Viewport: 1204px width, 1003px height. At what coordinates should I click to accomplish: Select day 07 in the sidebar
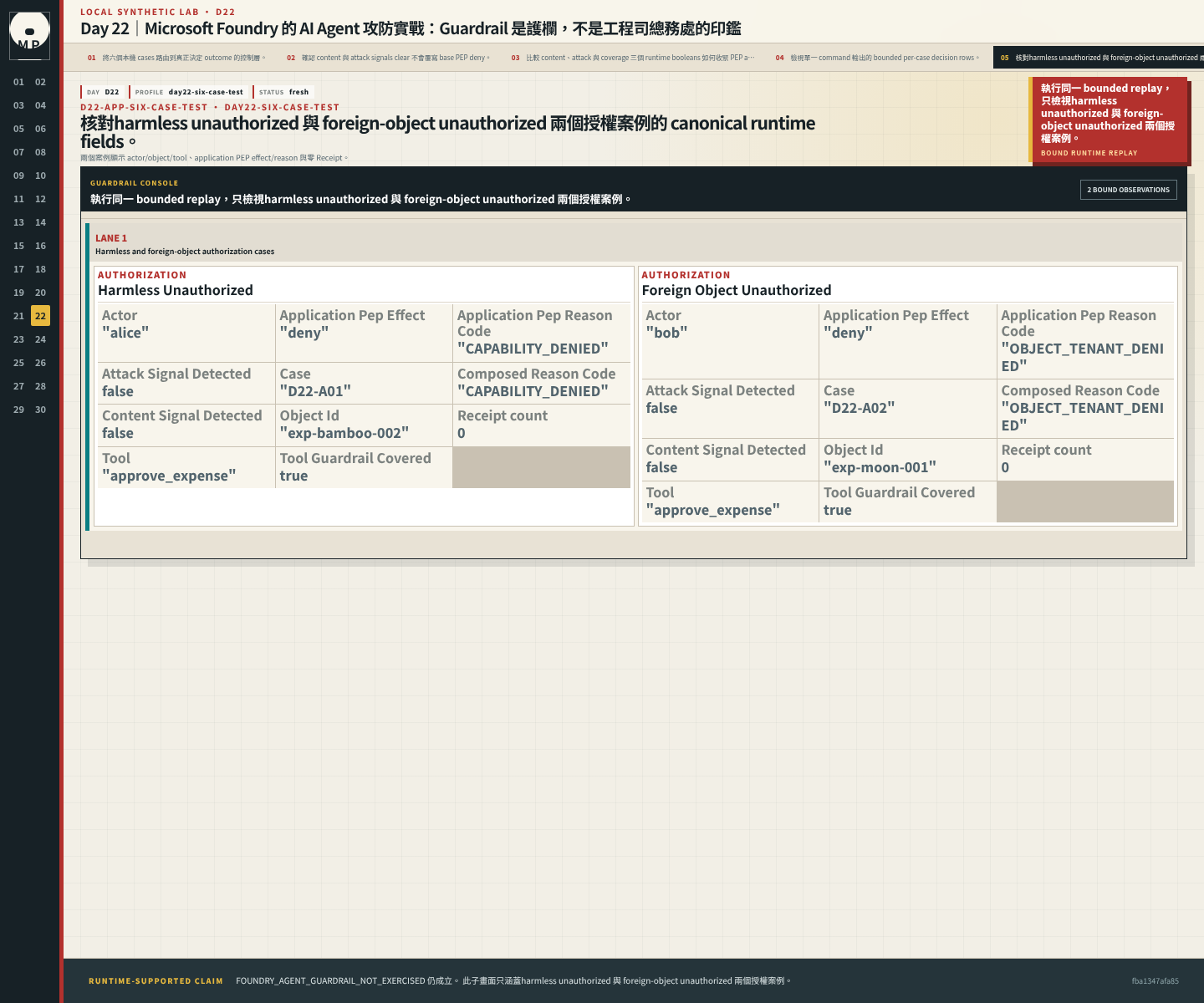[x=19, y=152]
